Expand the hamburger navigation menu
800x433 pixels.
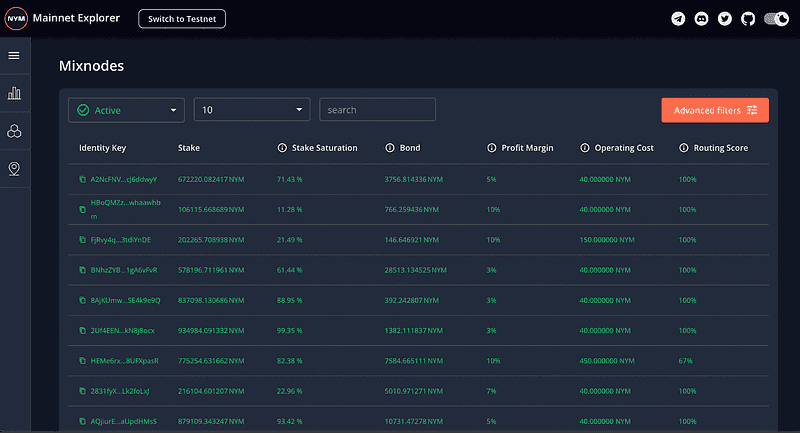click(14, 55)
